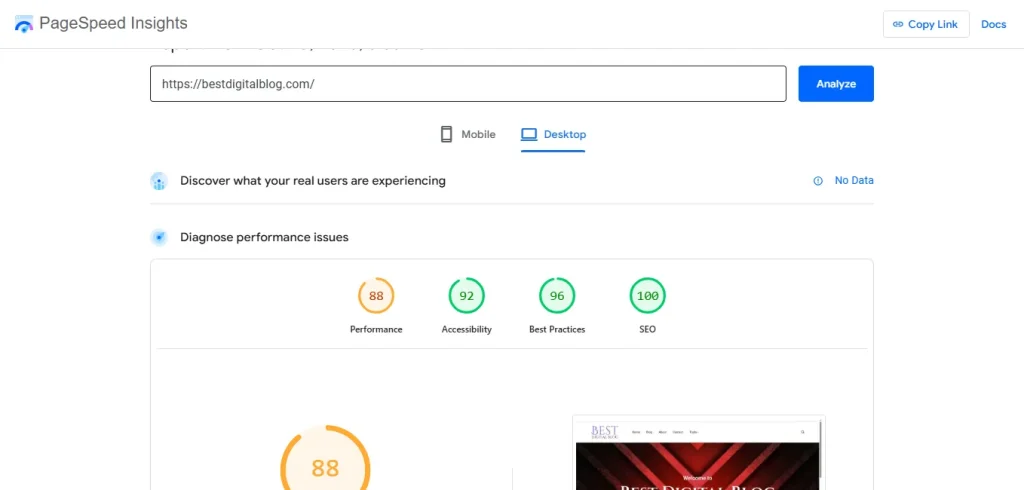Jump to the Best Practices score gauge 96
1024x490 pixels.
pyautogui.click(x=557, y=296)
